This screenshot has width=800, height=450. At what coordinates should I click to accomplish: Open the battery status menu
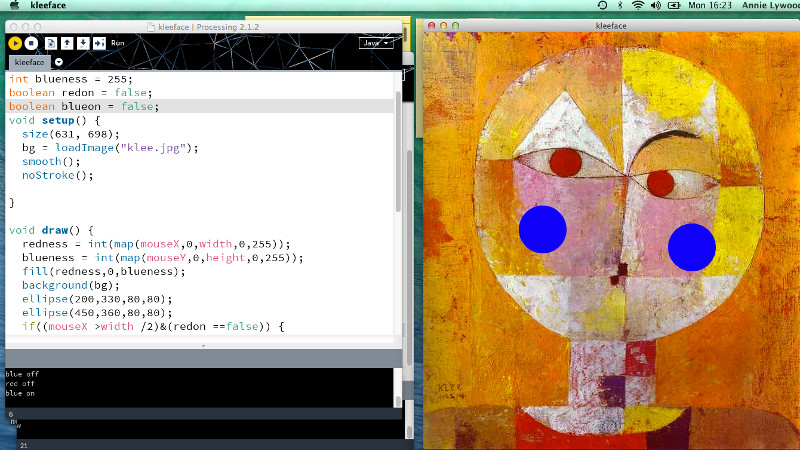coord(674,5)
